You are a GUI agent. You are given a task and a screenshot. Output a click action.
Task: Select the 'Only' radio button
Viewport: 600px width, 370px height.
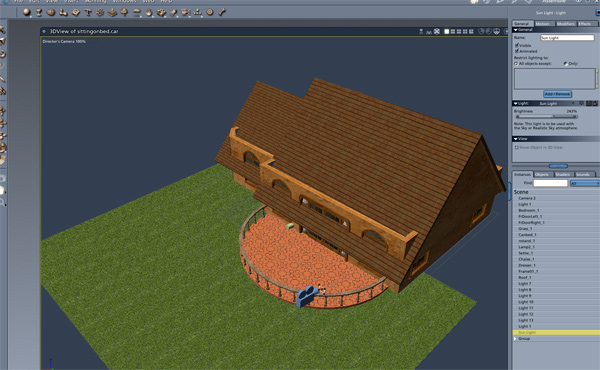pos(566,64)
